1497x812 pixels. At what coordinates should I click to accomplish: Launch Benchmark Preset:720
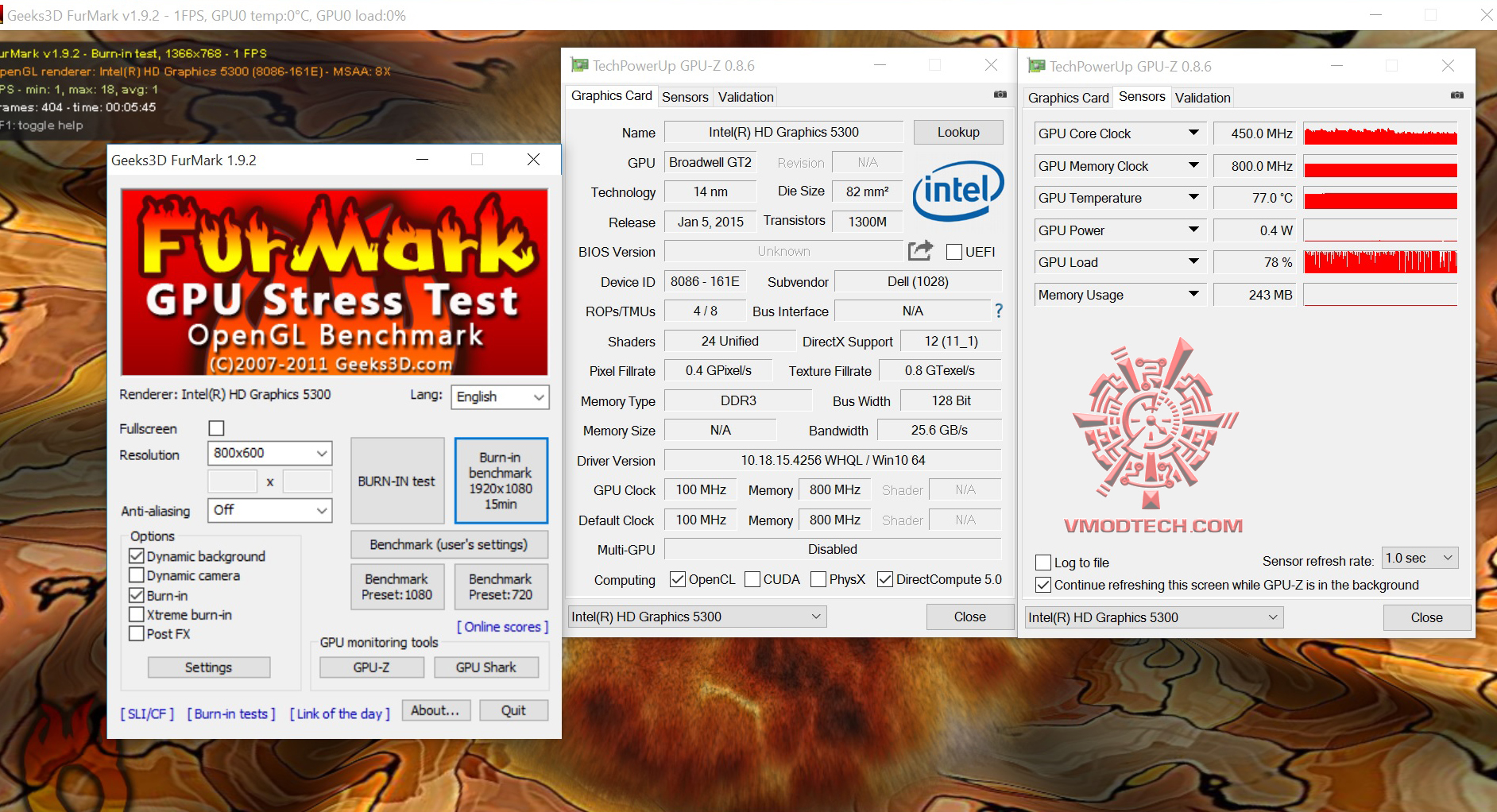click(501, 586)
